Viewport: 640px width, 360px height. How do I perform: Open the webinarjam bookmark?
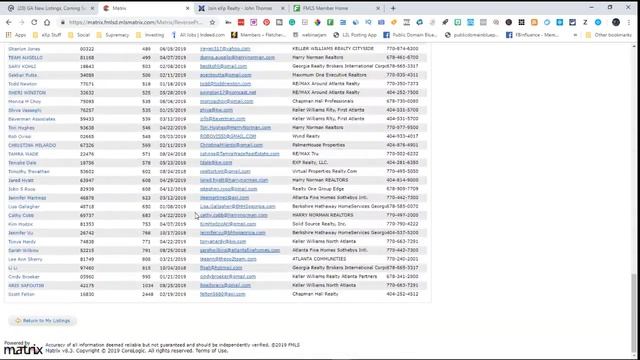(310, 35)
